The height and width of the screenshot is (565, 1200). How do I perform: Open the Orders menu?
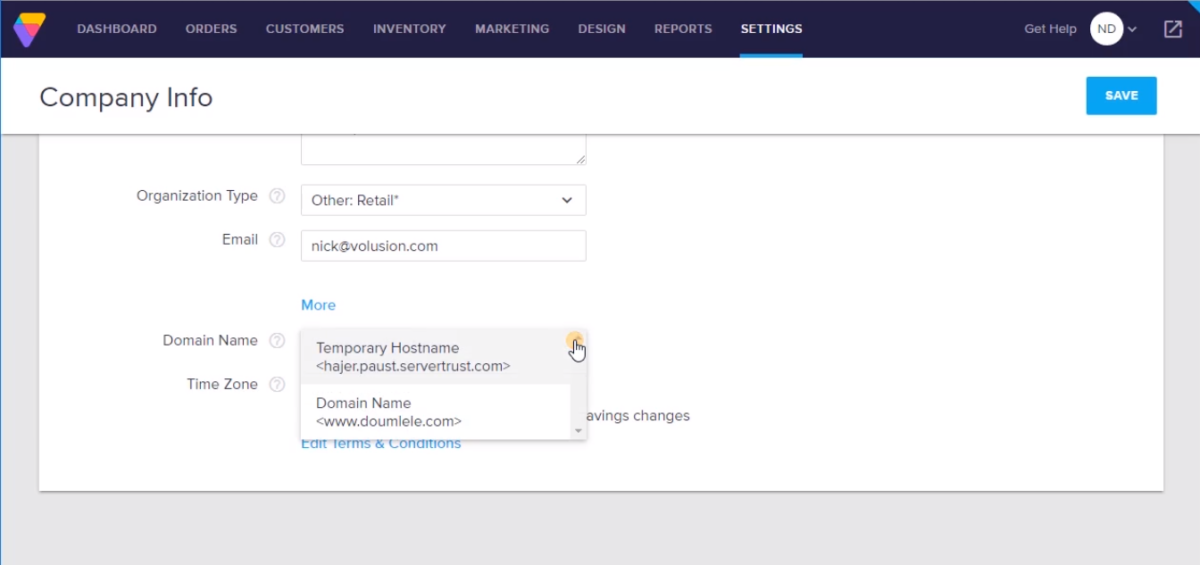coord(211,29)
